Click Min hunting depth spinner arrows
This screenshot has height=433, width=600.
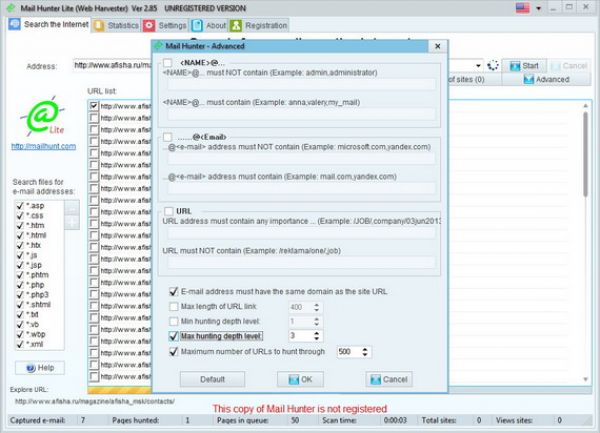(316, 322)
